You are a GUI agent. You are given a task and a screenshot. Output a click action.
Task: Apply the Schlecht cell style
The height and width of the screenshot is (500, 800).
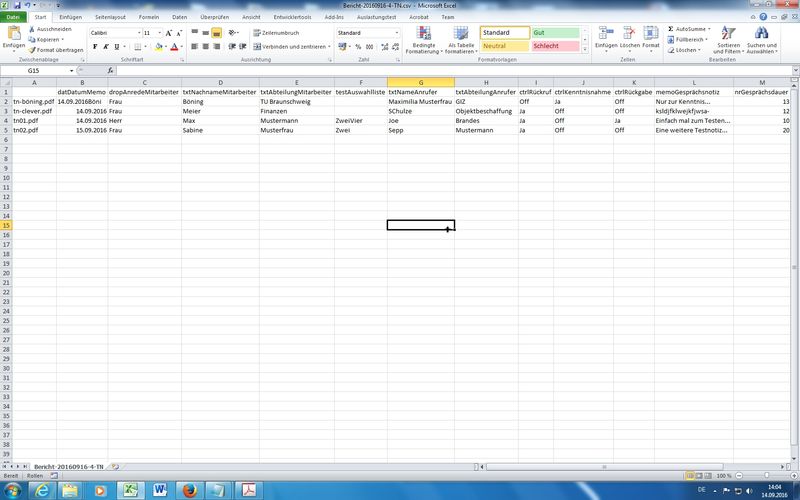click(x=553, y=46)
